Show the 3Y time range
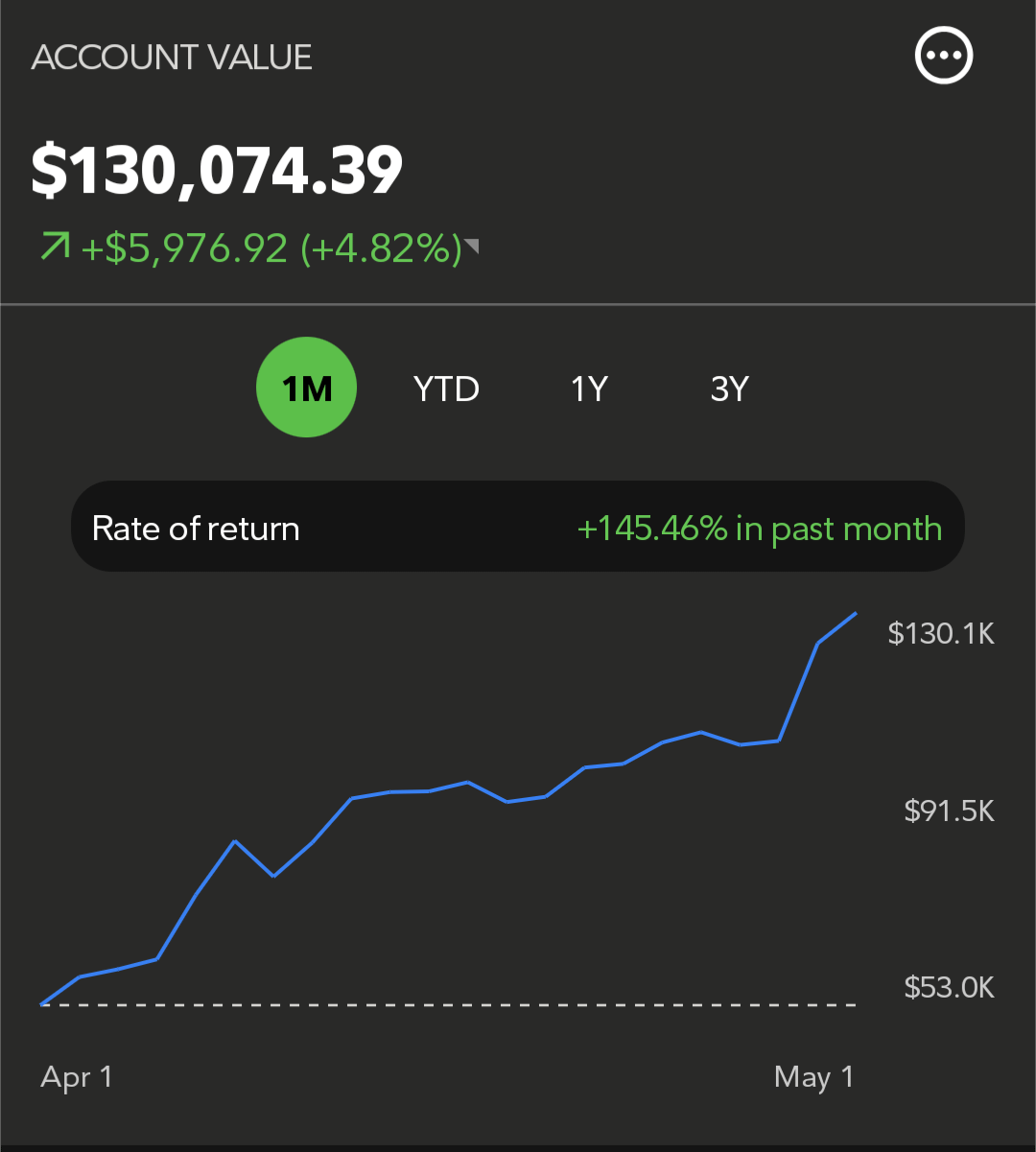 pos(730,389)
